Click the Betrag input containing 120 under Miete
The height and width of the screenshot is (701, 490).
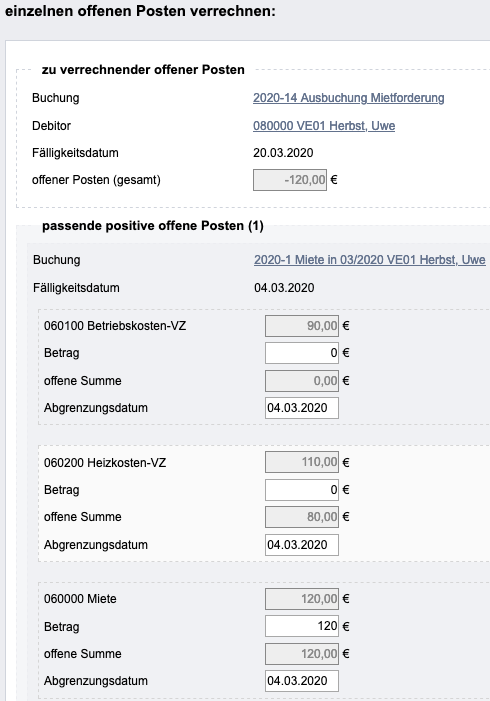click(302, 626)
